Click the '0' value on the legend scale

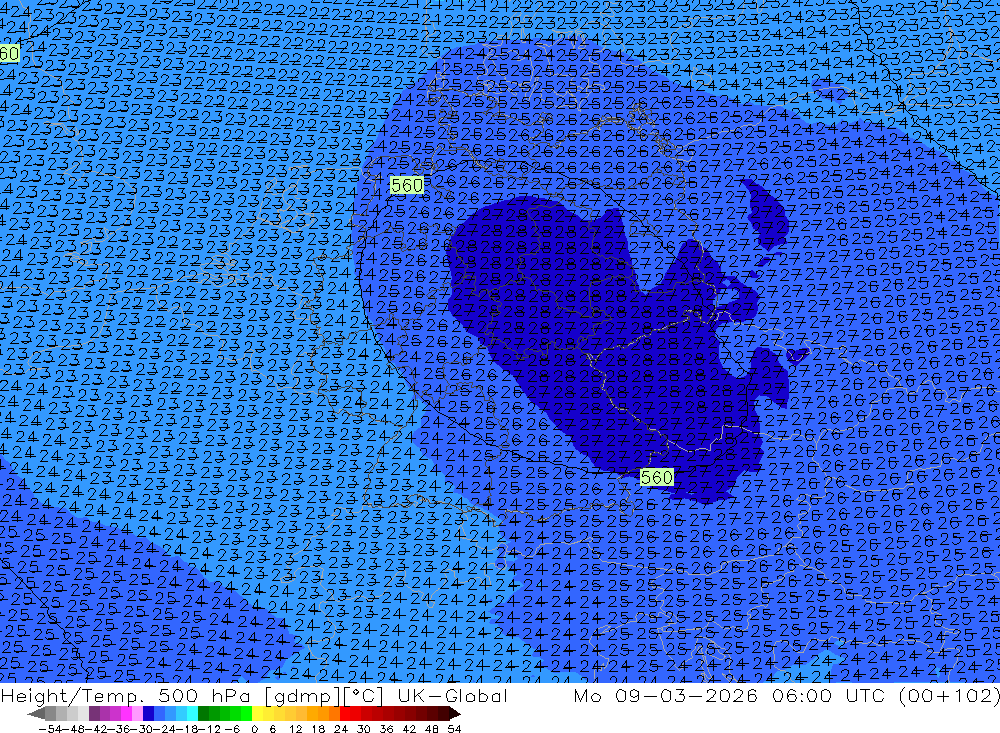click(254, 729)
